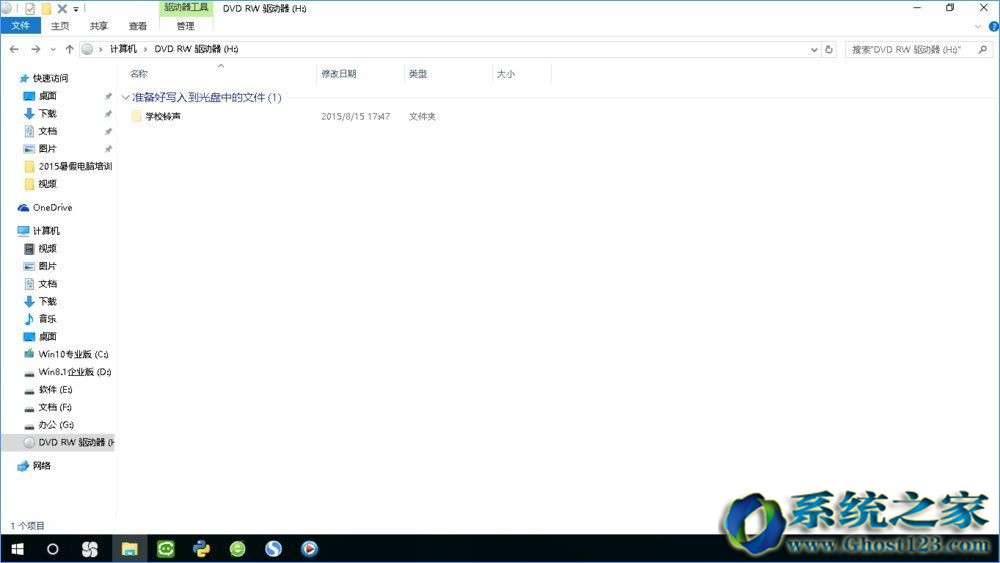The height and width of the screenshot is (563, 1000).
Task: Open the address bar history dropdown
Action: (812, 49)
